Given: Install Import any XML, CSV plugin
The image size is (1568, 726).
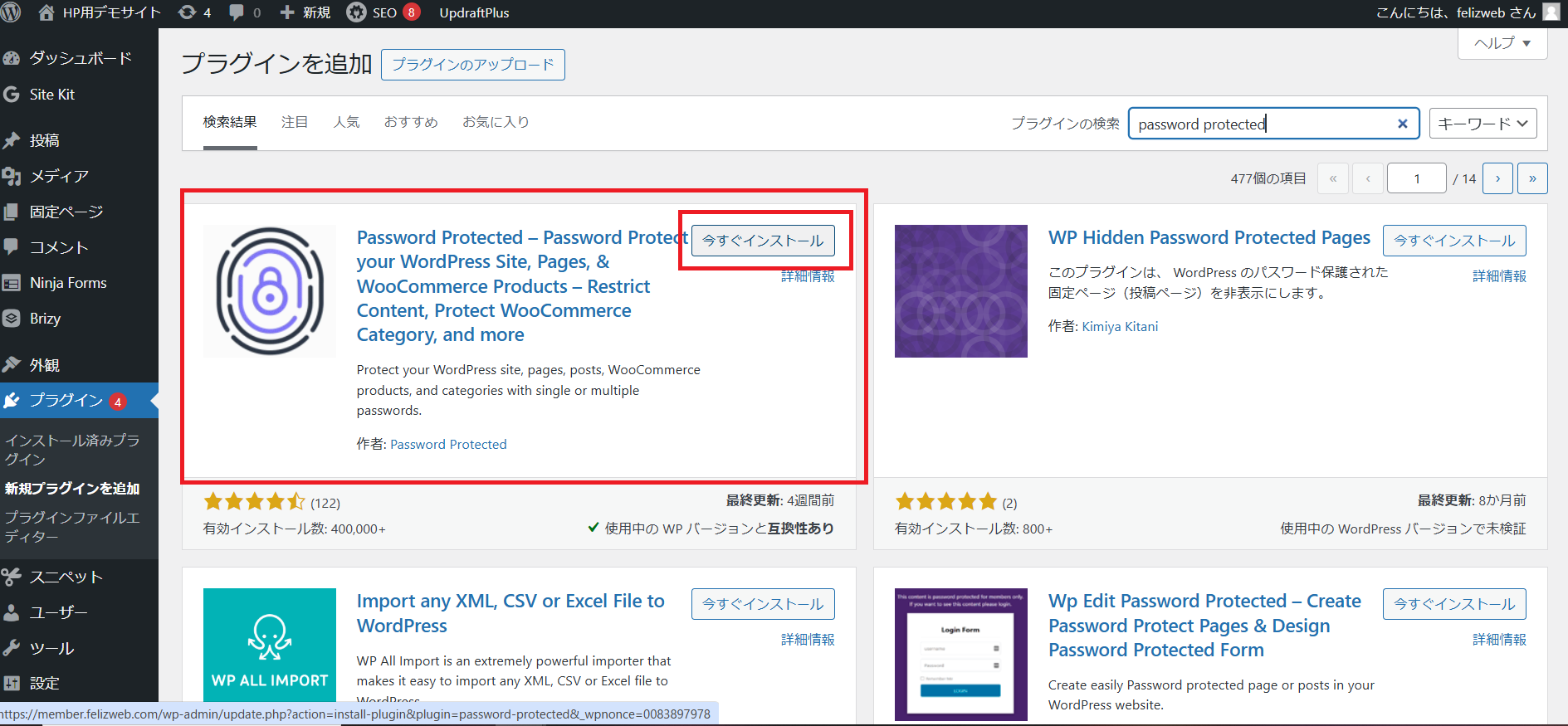Looking at the screenshot, I should coord(763,604).
